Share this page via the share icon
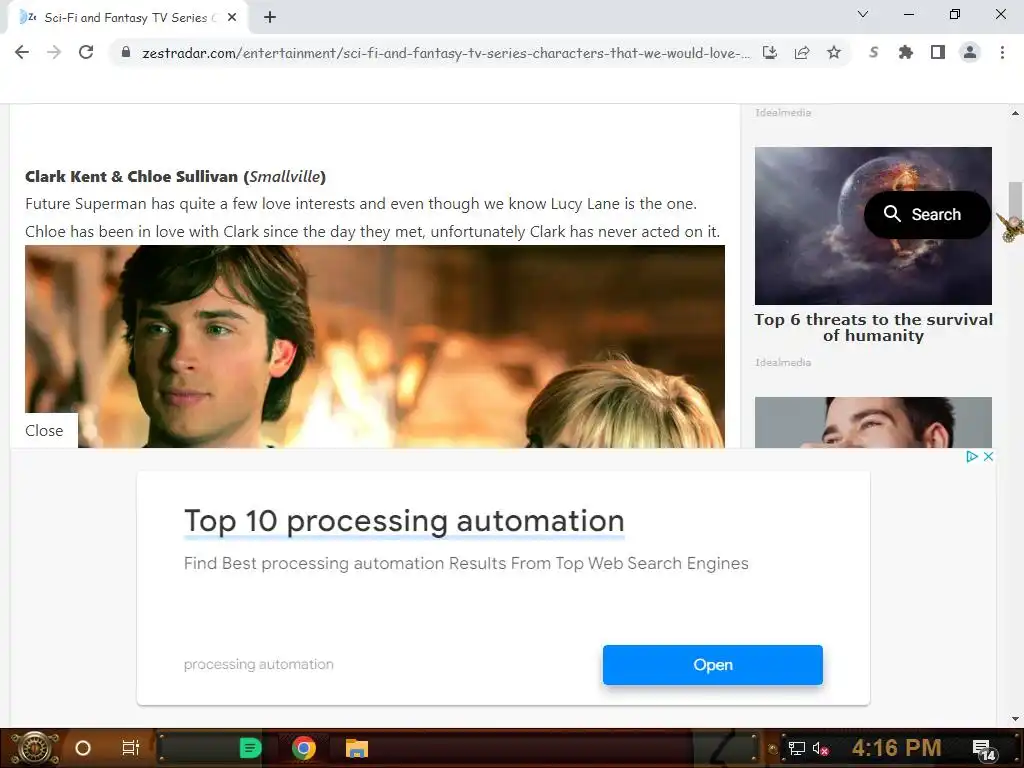Screen dimensions: 1024x768 [x=802, y=52]
